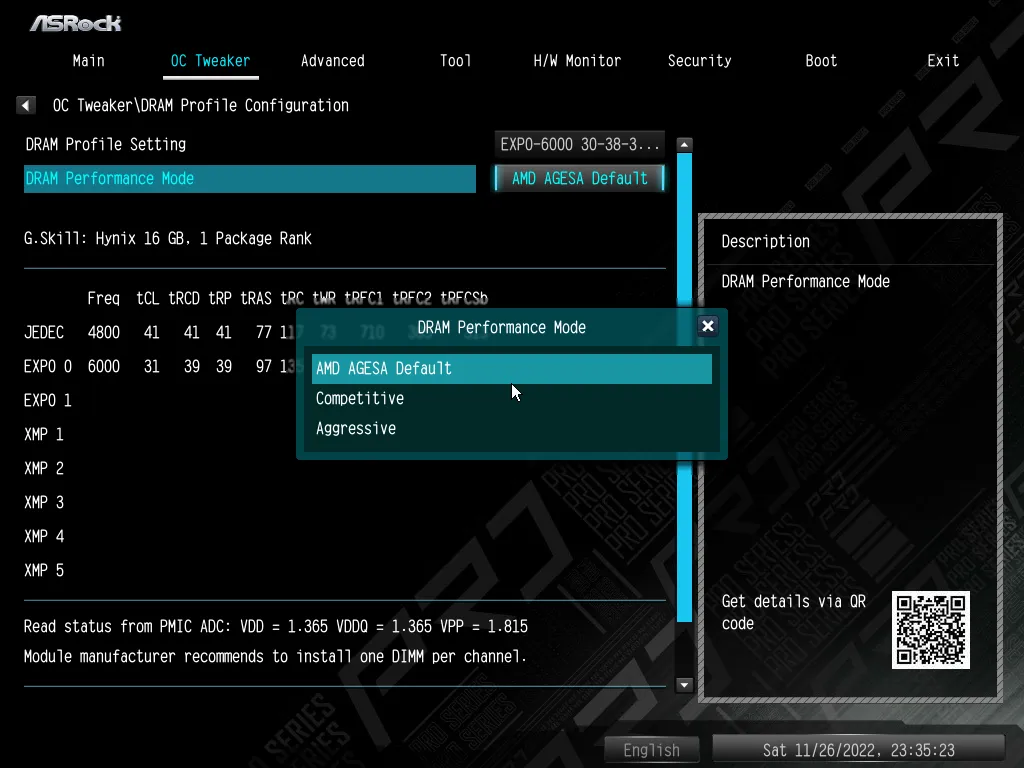Open the Exit tab
The height and width of the screenshot is (768, 1024).
point(943,61)
